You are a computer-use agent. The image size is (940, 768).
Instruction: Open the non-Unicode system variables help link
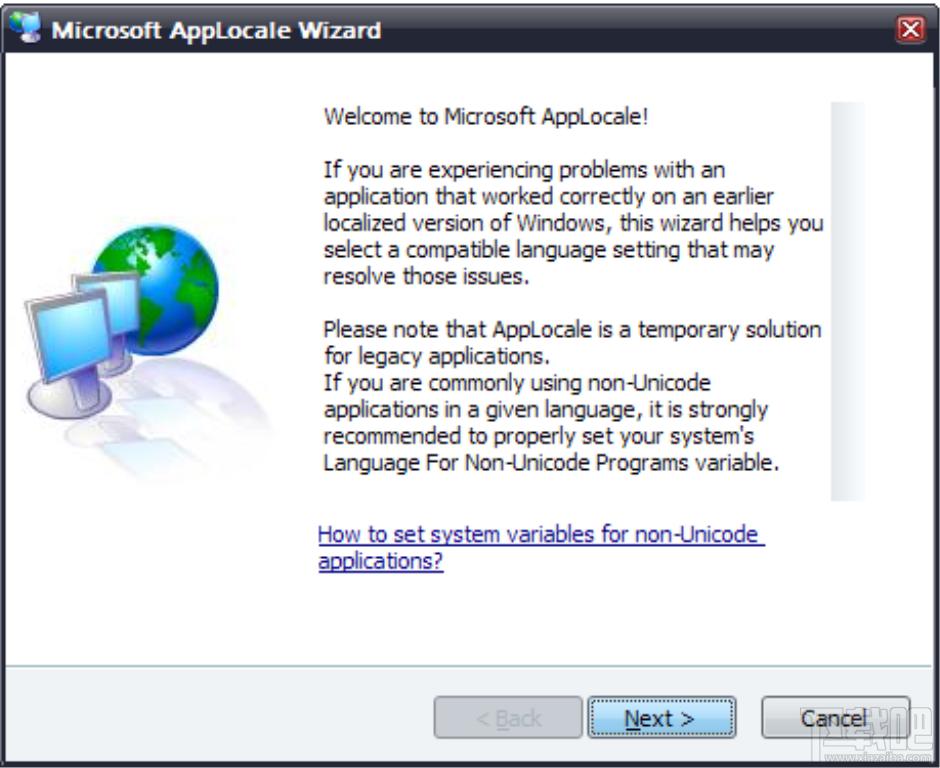(x=541, y=547)
